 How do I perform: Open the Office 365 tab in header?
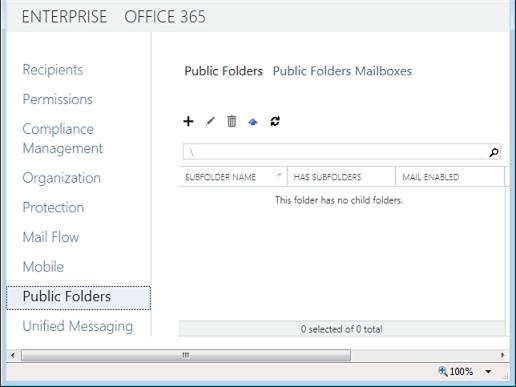(165, 17)
